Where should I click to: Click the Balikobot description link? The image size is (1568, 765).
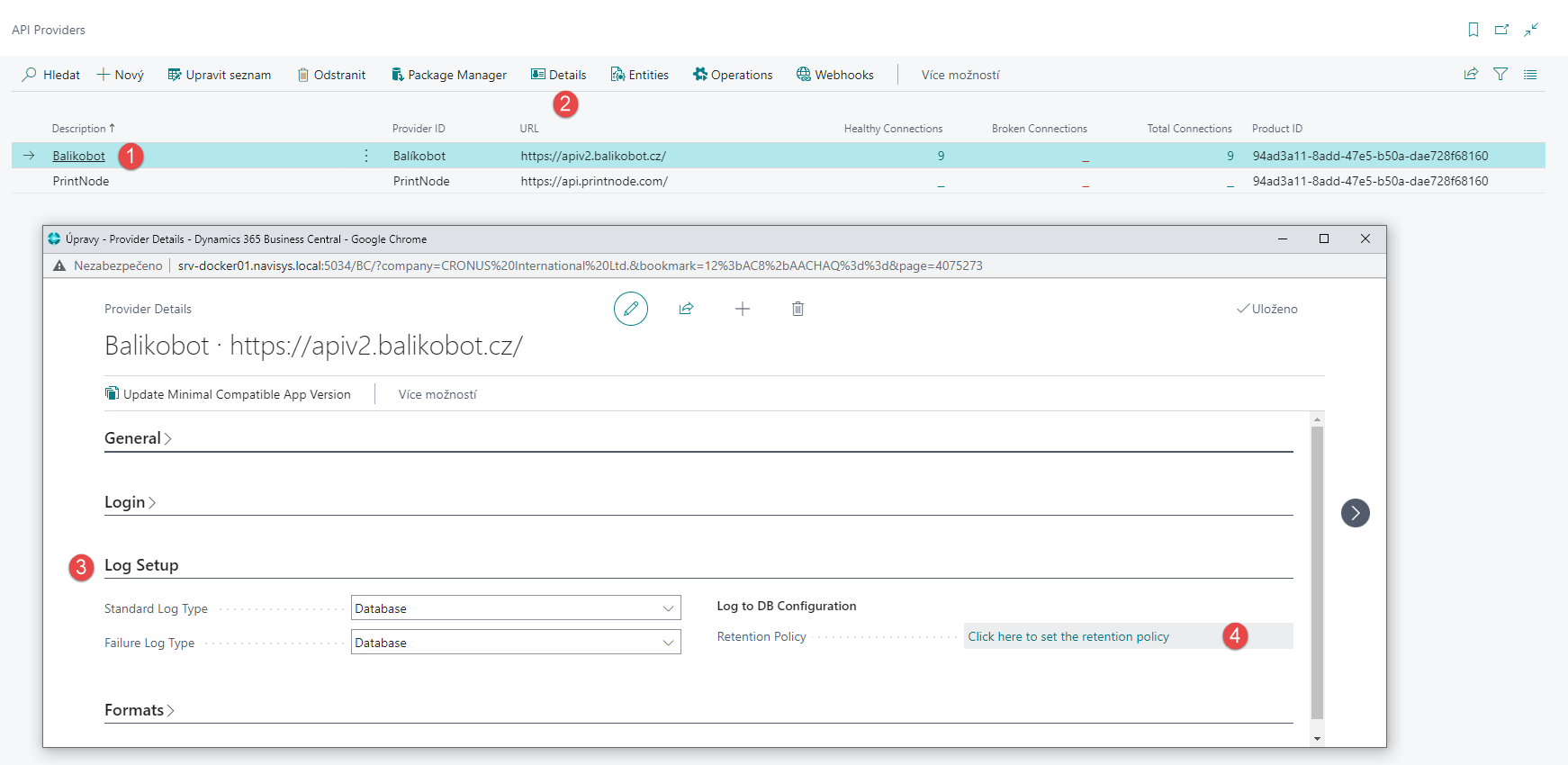coord(78,156)
